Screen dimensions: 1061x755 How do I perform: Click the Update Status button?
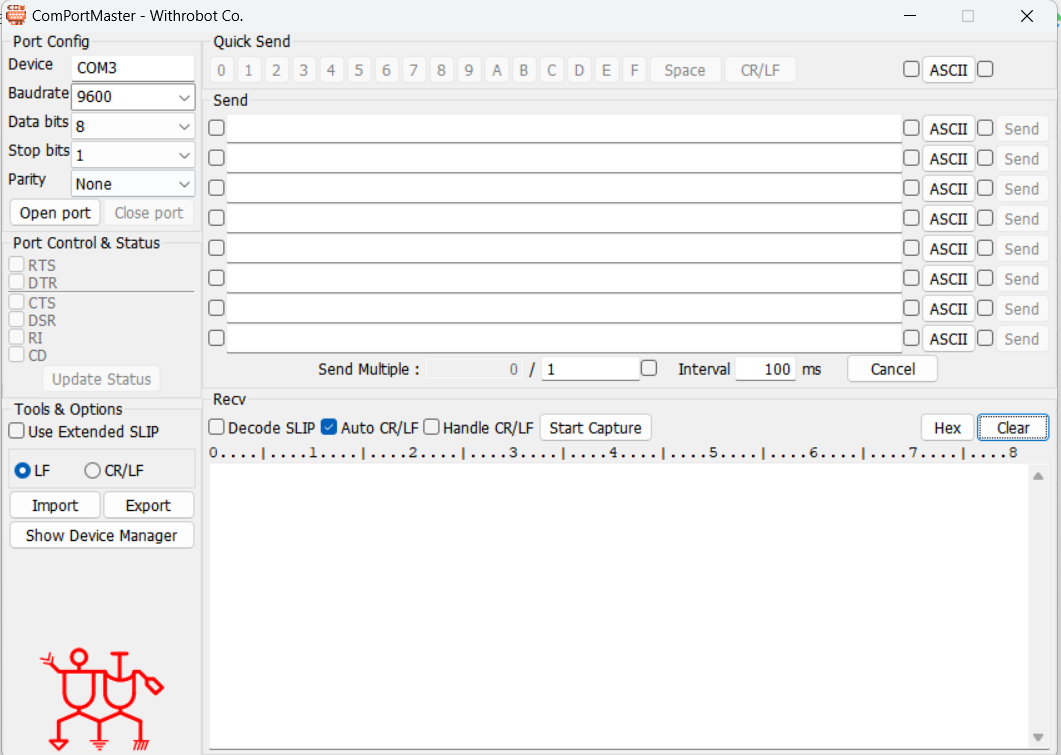tap(101, 379)
